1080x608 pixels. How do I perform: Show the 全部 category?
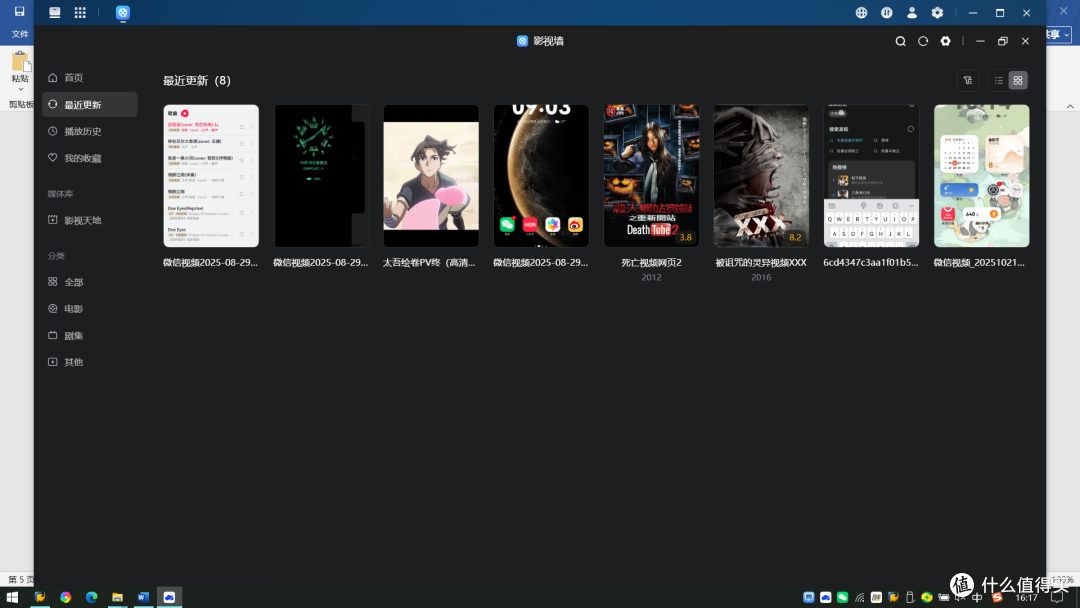pyautogui.click(x=90, y=282)
